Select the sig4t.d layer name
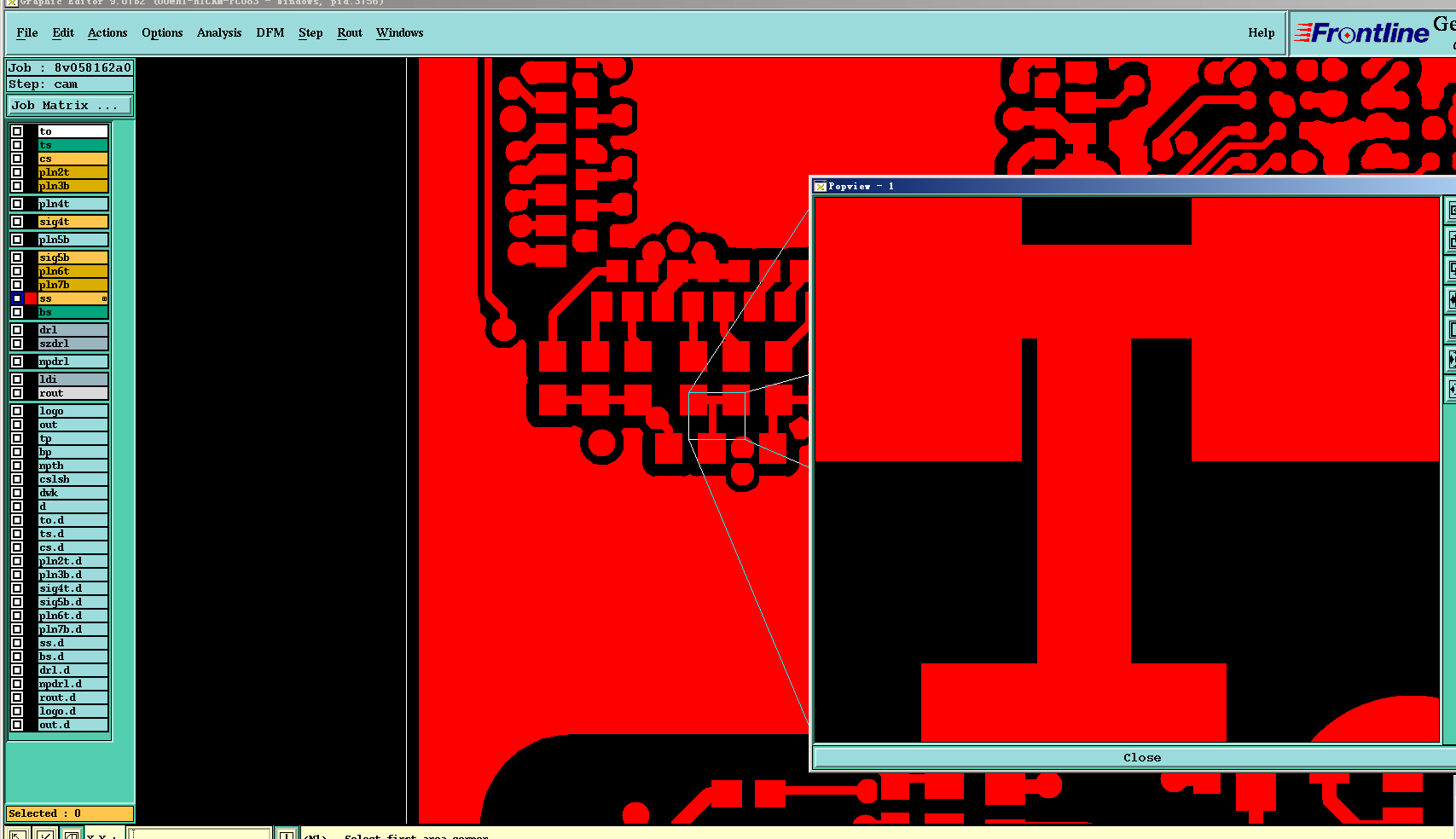This screenshot has width=1456, height=839. click(73, 588)
